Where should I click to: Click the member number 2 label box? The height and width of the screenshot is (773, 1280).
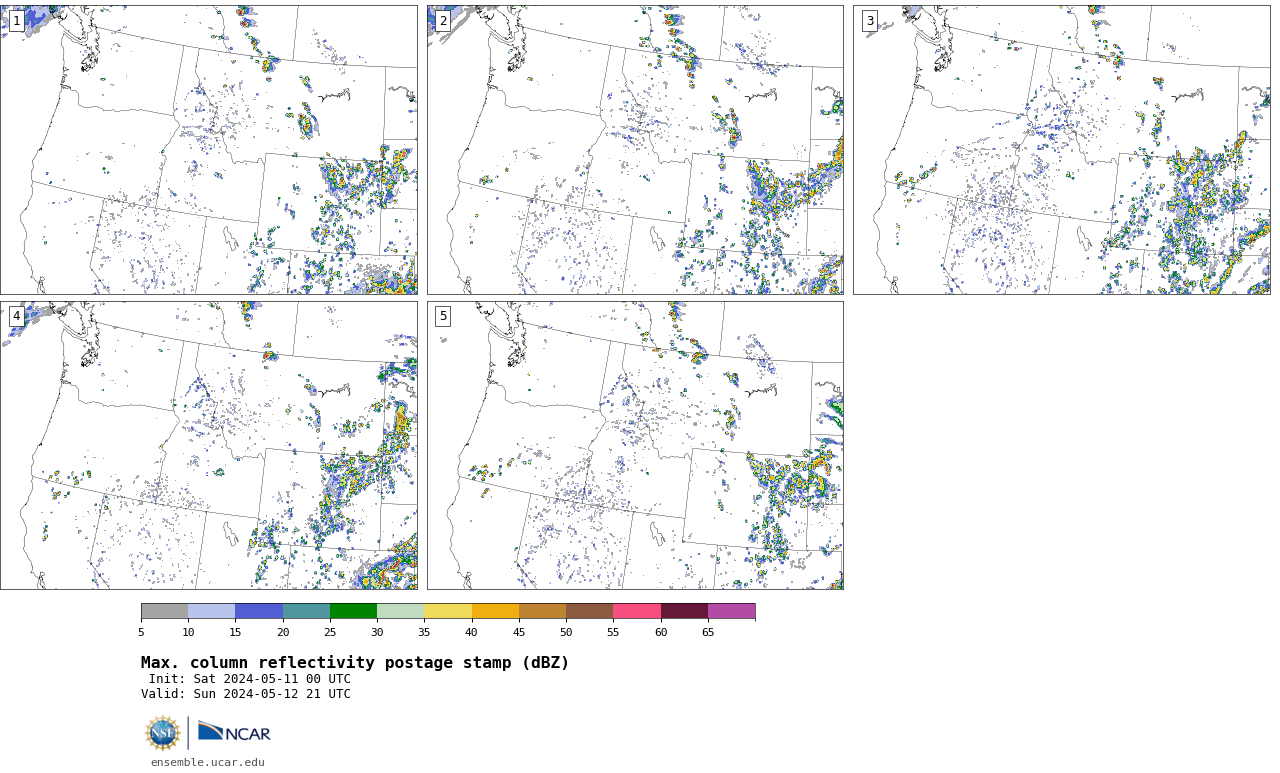[443, 21]
